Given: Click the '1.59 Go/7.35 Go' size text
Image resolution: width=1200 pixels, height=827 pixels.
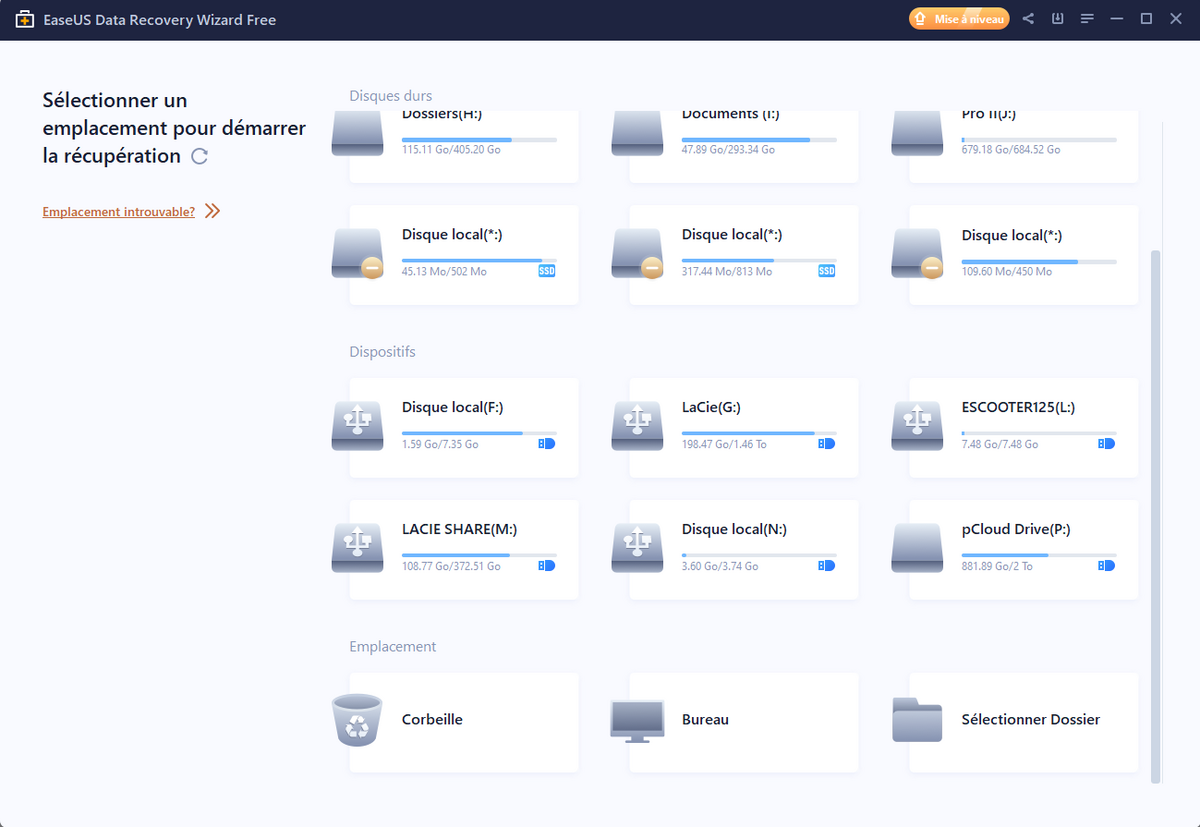Looking at the screenshot, I should tap(440, 444).
